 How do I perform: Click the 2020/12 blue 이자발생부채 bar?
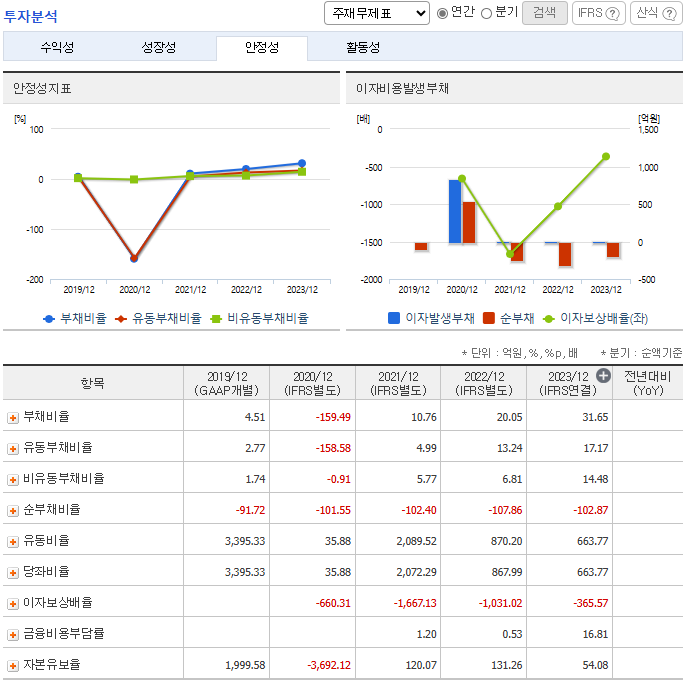(455, 211)
